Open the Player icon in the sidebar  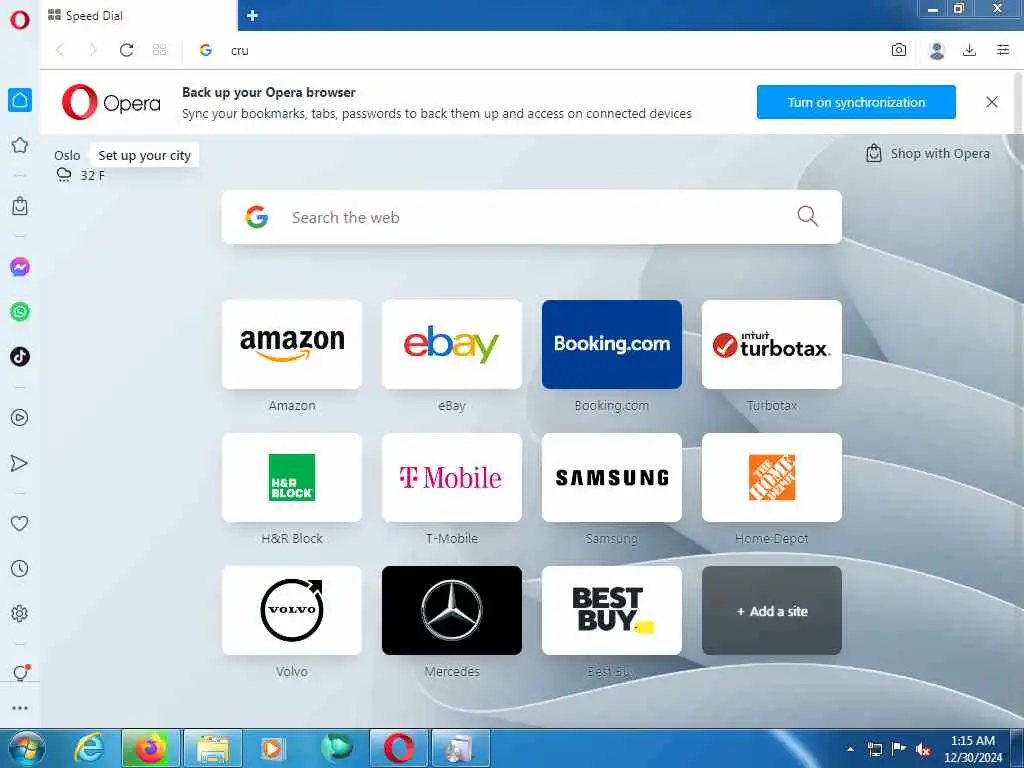pyautogui.click(x=20, y=418)
